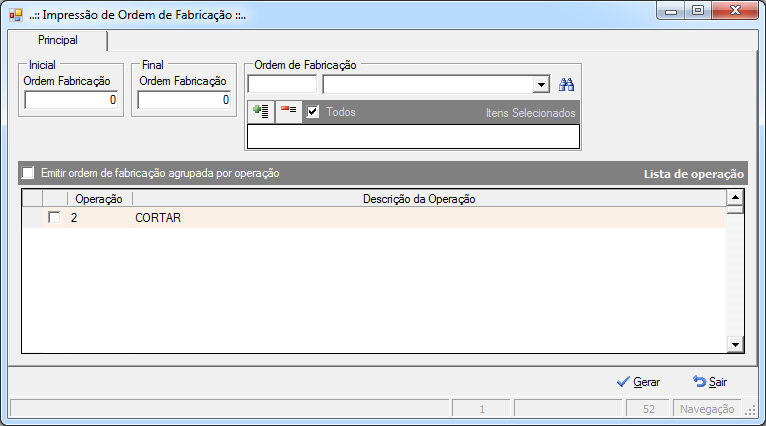The height and width of the screenshot is (426, 766).
Task: Select the Principal tab
Action: 58,40
